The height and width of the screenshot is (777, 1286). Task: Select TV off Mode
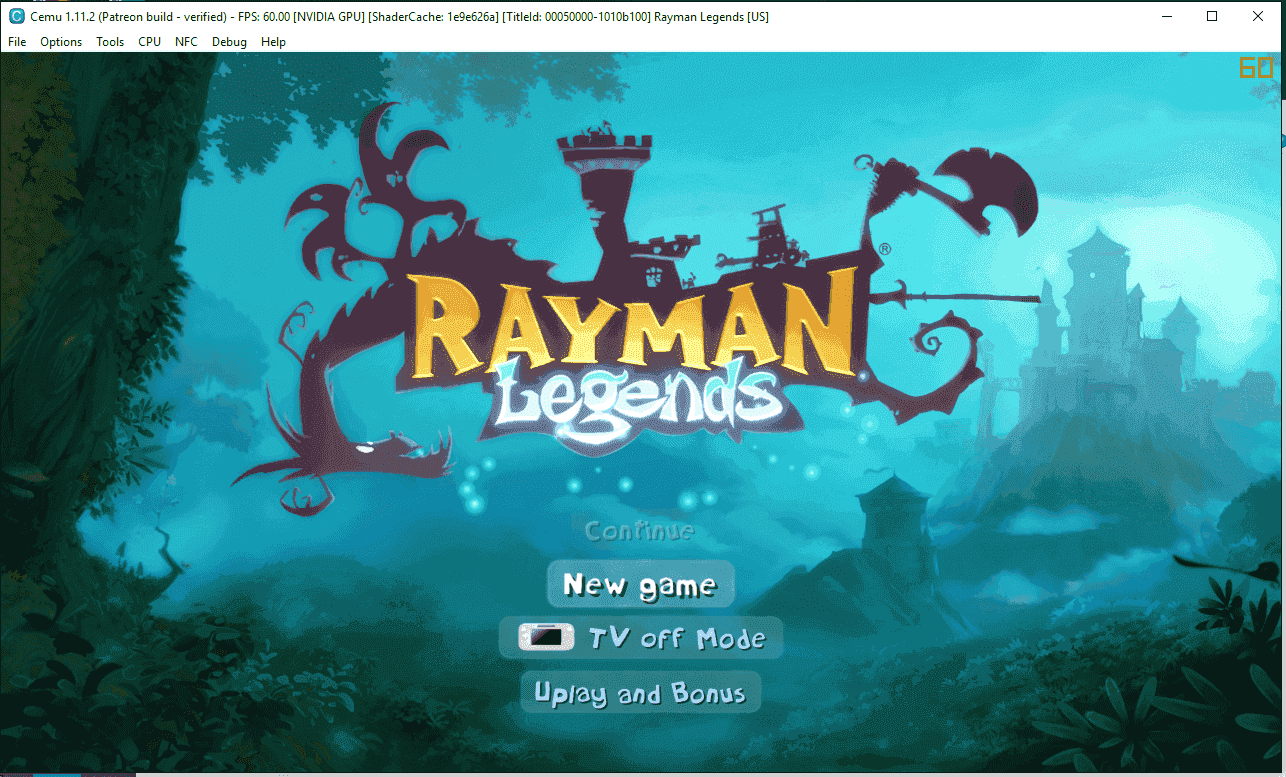pos(641,638)
